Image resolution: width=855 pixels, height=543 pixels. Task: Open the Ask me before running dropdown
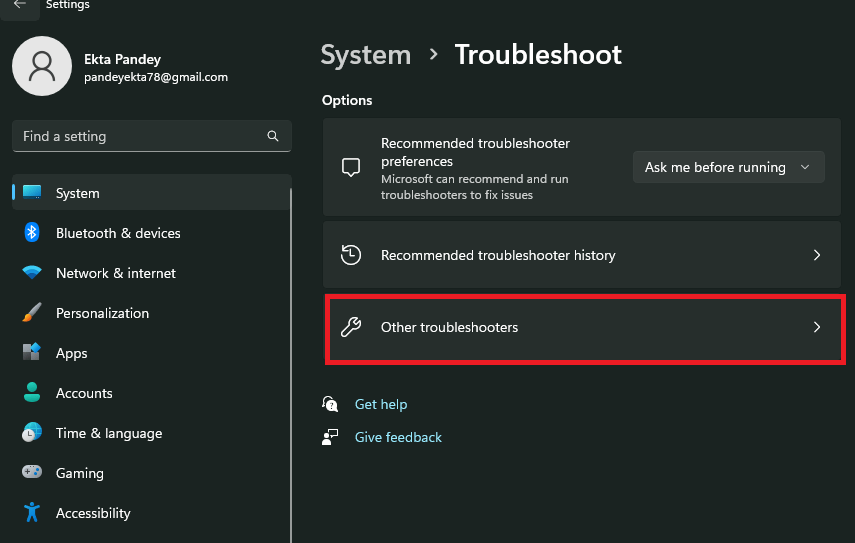pos(728,167)
